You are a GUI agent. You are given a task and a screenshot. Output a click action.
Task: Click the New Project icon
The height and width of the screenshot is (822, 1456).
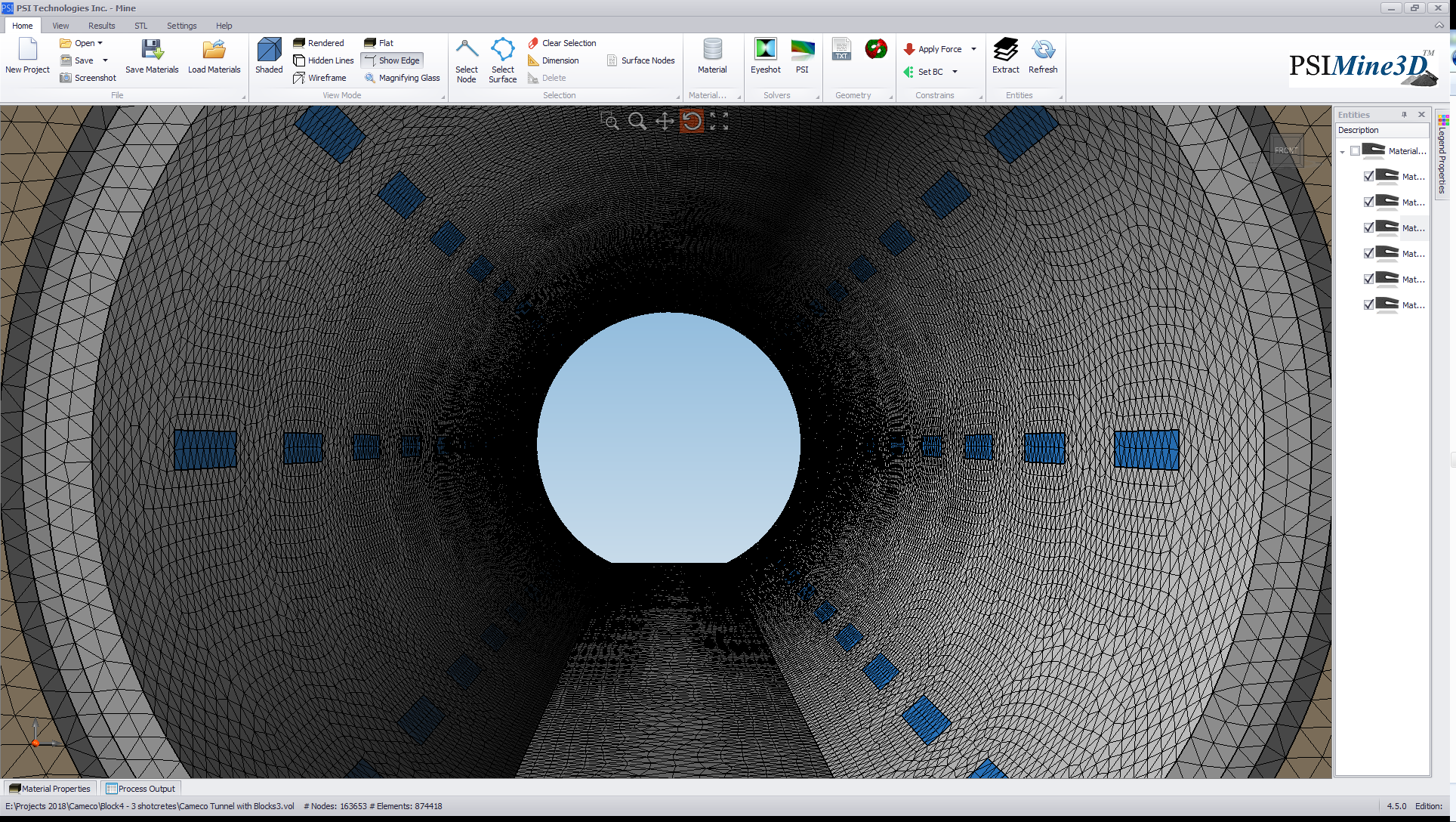coord(28,49)
